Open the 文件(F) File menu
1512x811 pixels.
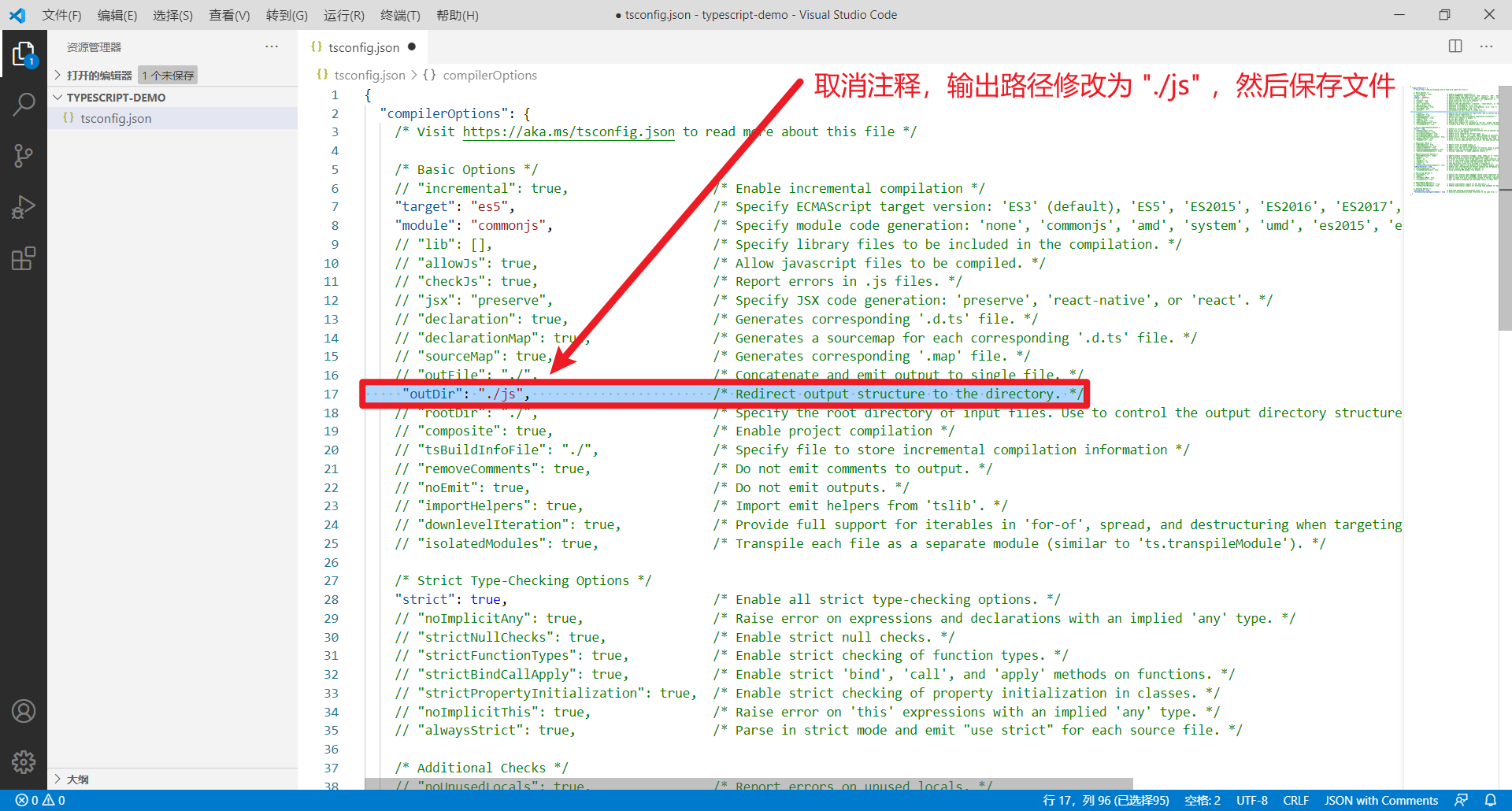point(61,15)
